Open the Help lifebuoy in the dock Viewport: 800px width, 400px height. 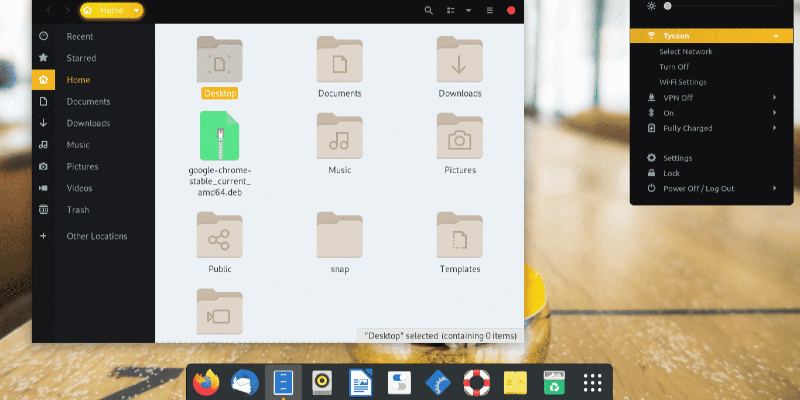(477, 382)
